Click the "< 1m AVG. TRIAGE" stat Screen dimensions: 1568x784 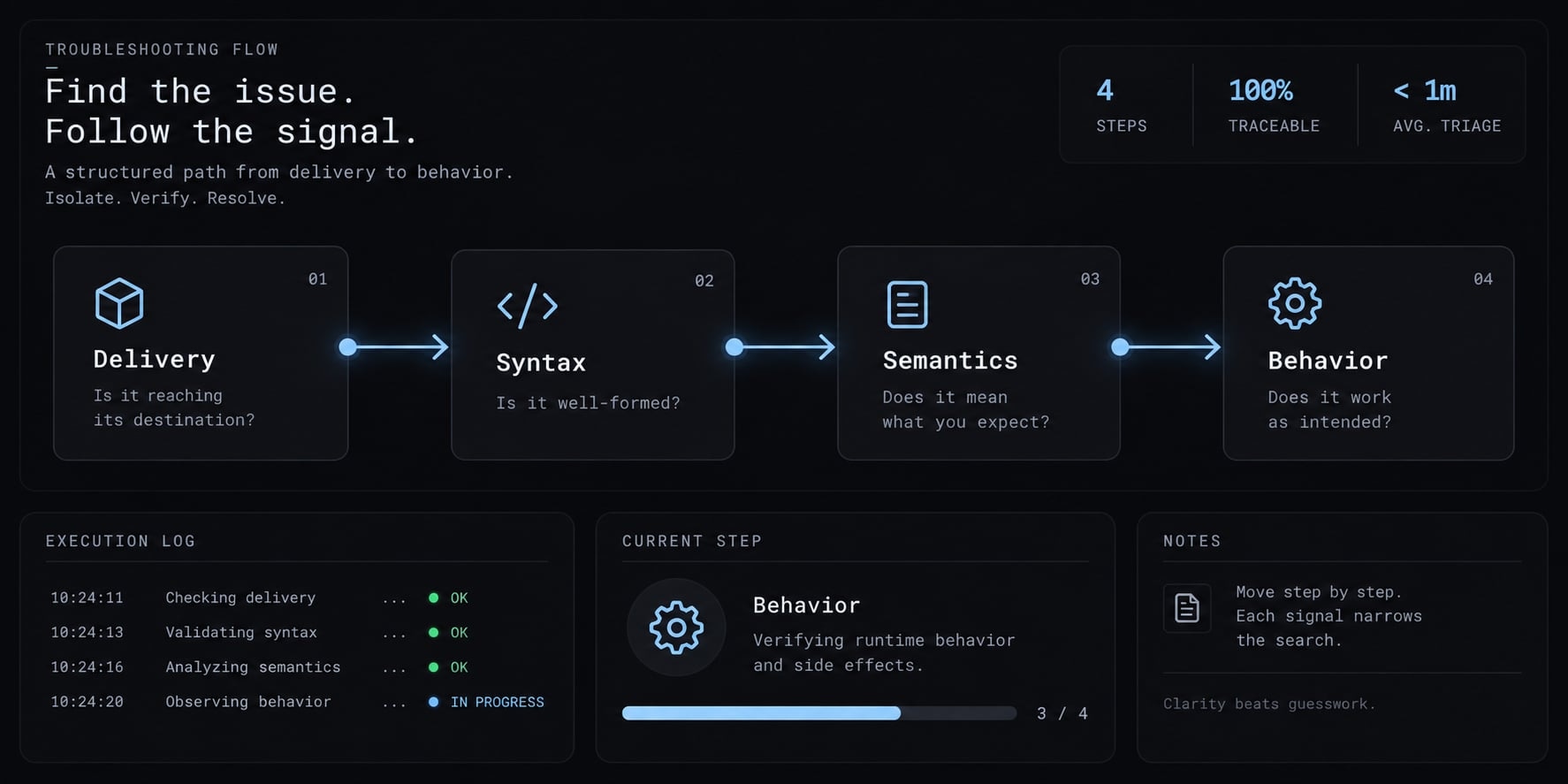(1447, 106)
